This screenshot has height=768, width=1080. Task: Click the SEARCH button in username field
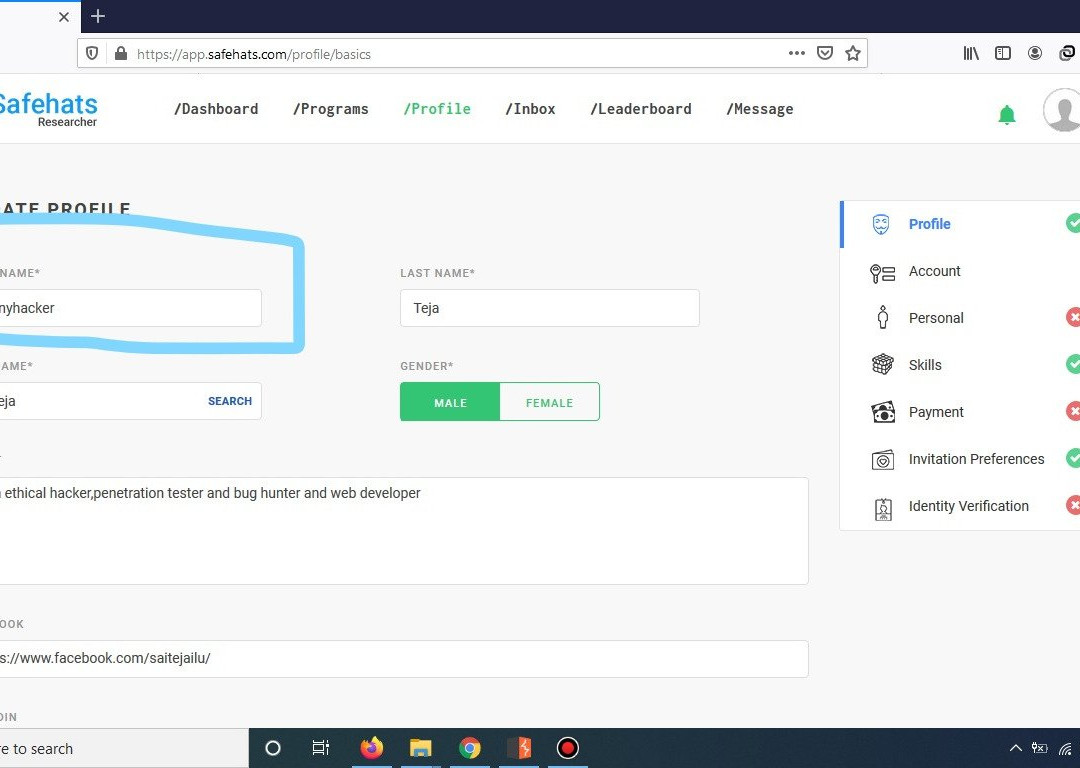[x=230, y=401]
